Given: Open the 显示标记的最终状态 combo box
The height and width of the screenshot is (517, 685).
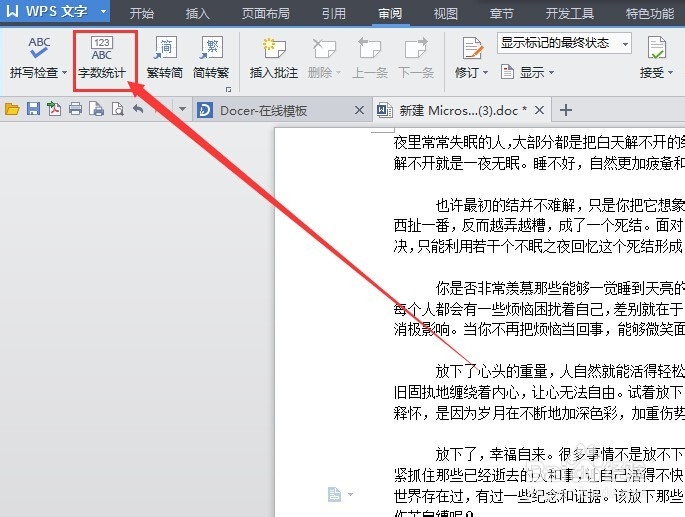Looking at the screenshot, I should coord(564,43).
